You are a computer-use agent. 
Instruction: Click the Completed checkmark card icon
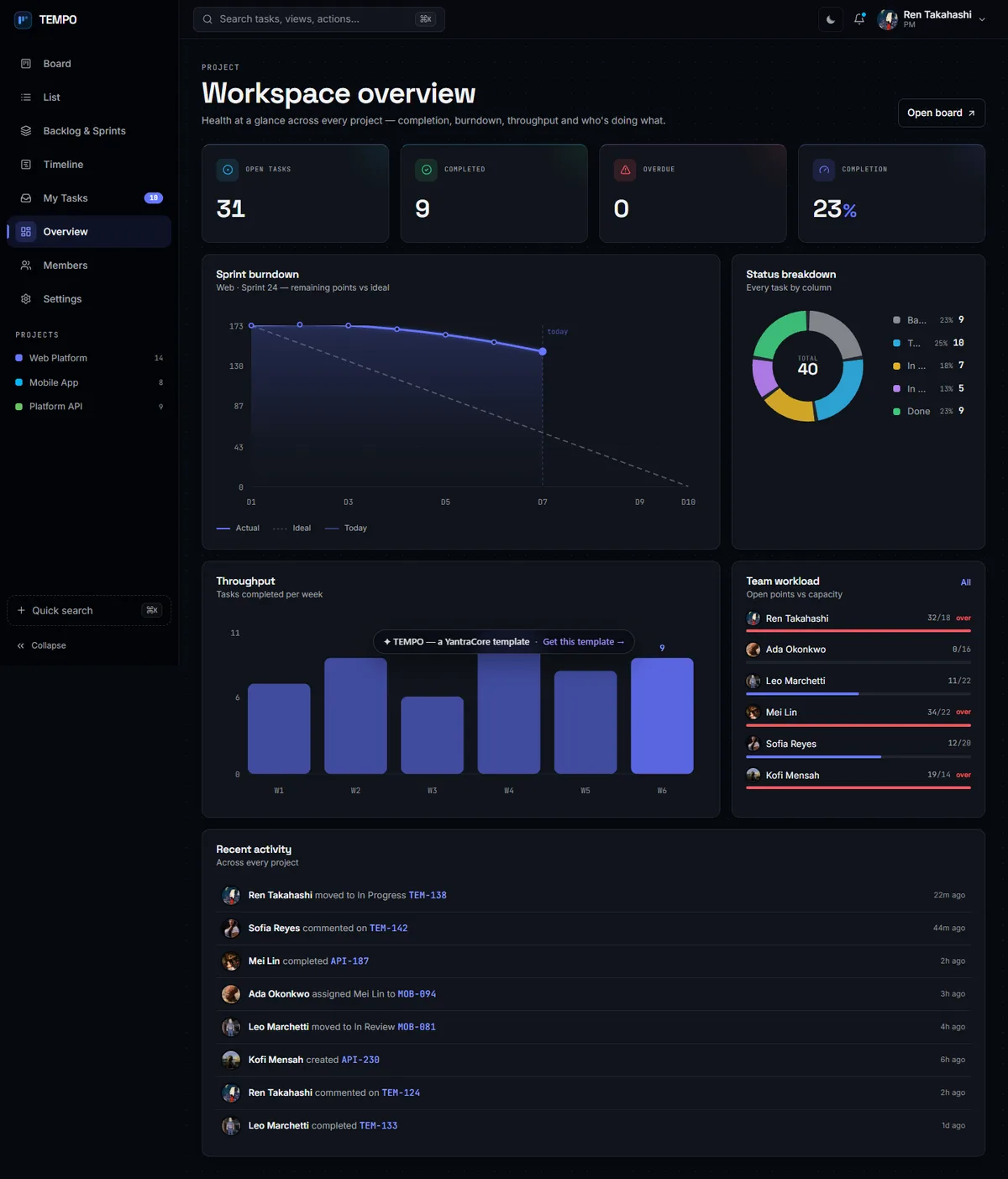point(427,170)
